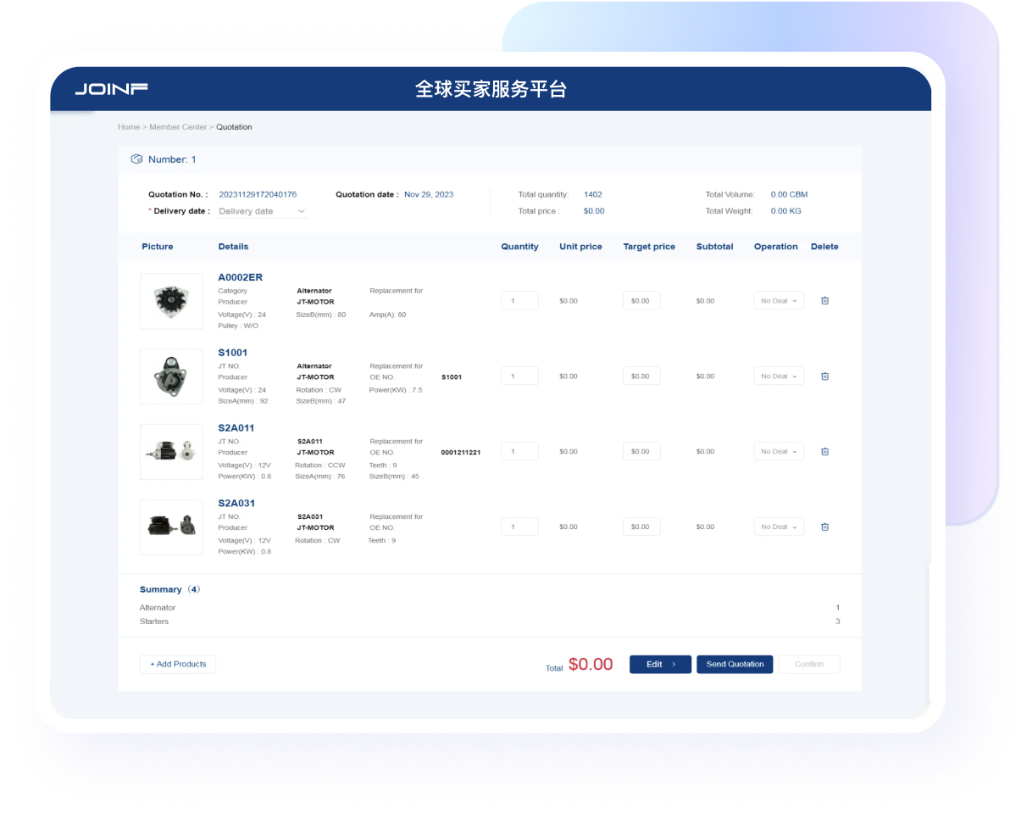Click quantity field for S1001
This screenshot has height=814, width=1027.
point(520,376)
